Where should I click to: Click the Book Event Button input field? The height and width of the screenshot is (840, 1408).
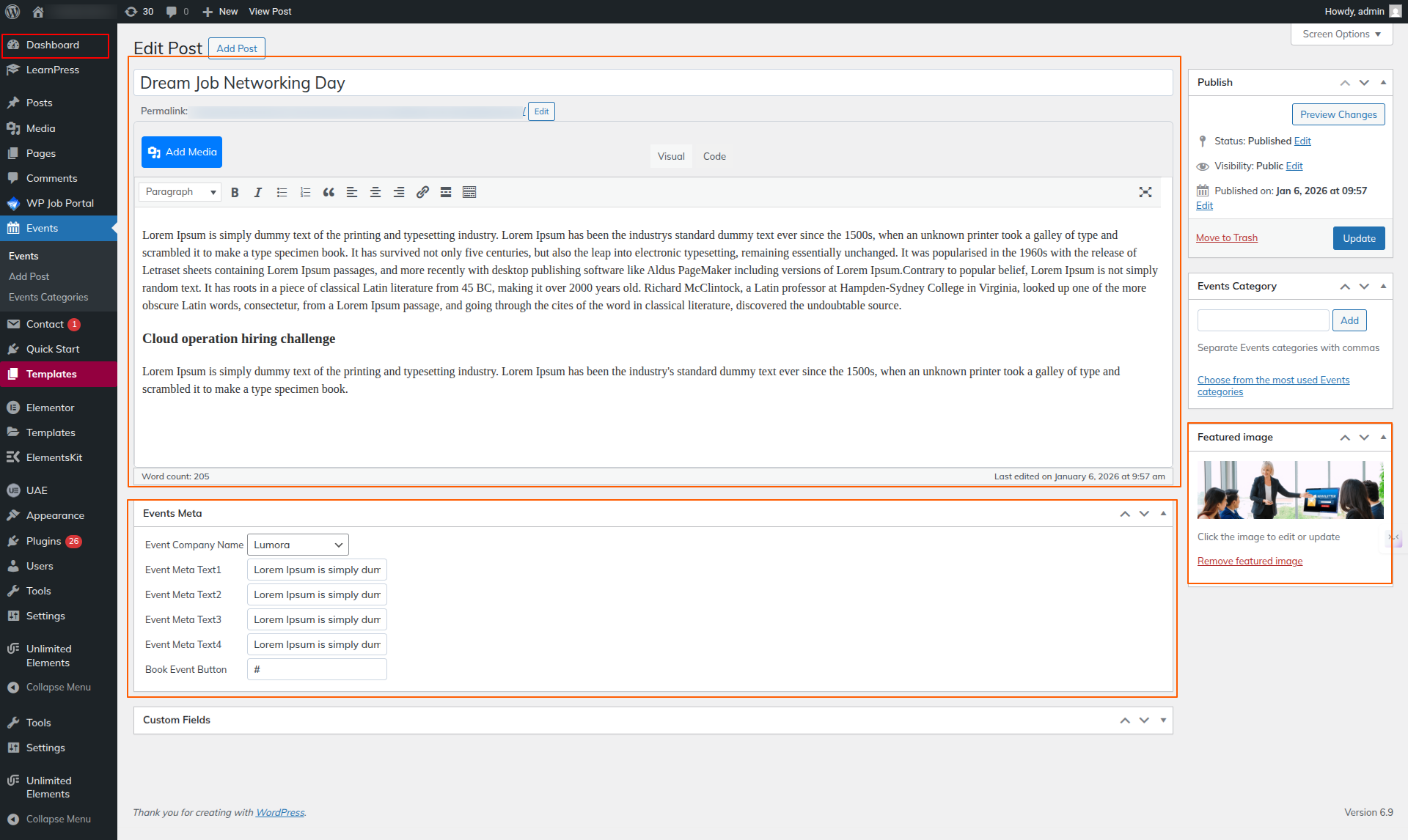tap(317, 669)
